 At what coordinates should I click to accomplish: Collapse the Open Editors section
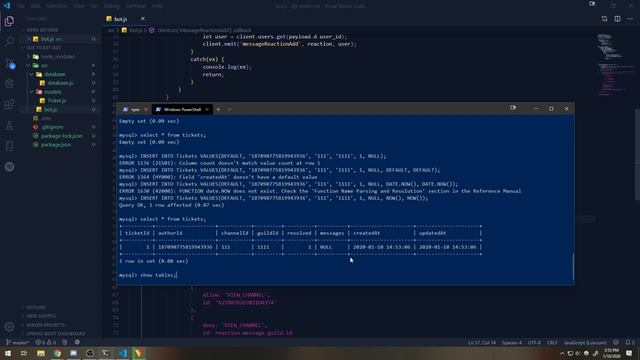point(42,30)
